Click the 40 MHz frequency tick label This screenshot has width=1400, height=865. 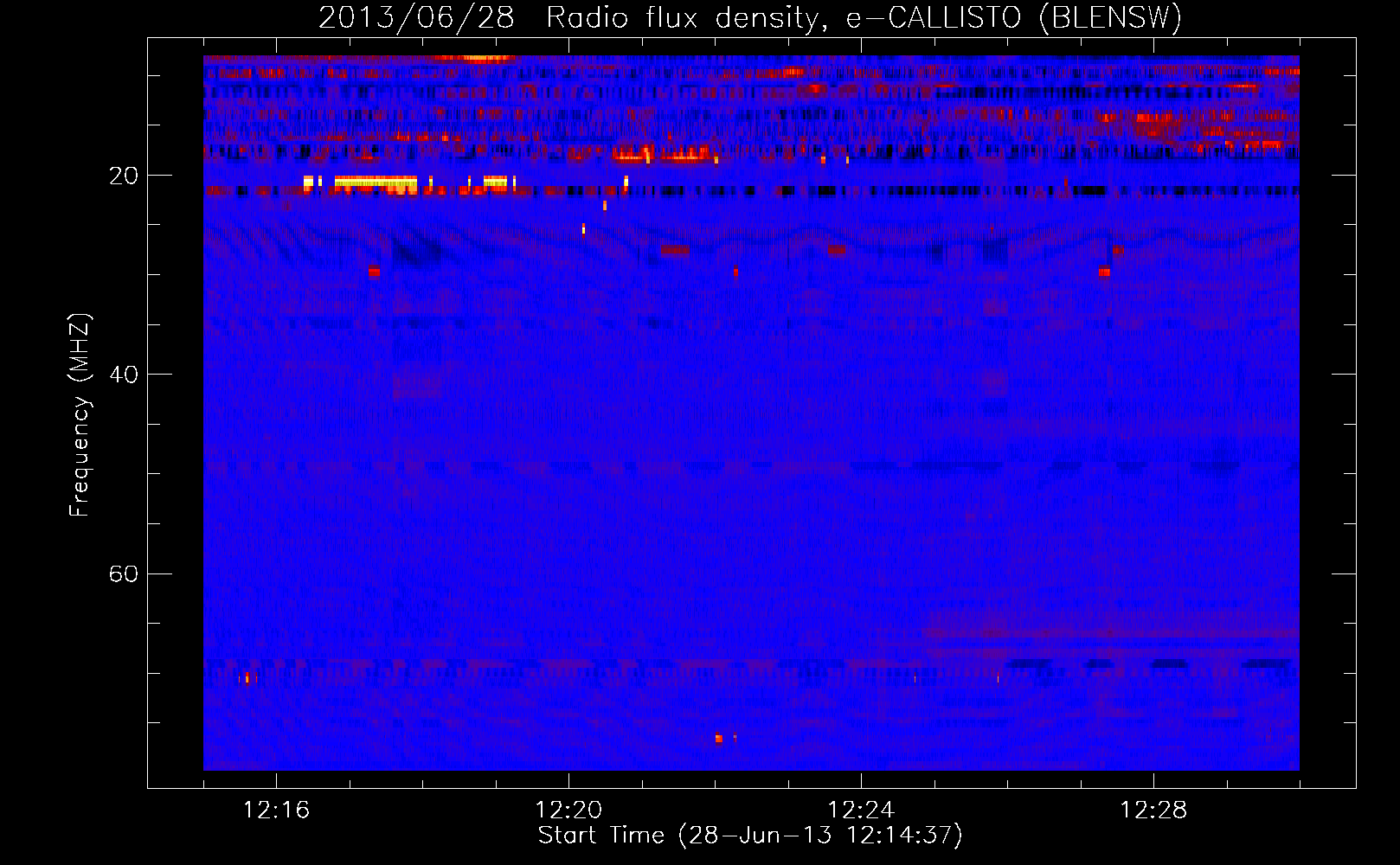click(124, 375)
